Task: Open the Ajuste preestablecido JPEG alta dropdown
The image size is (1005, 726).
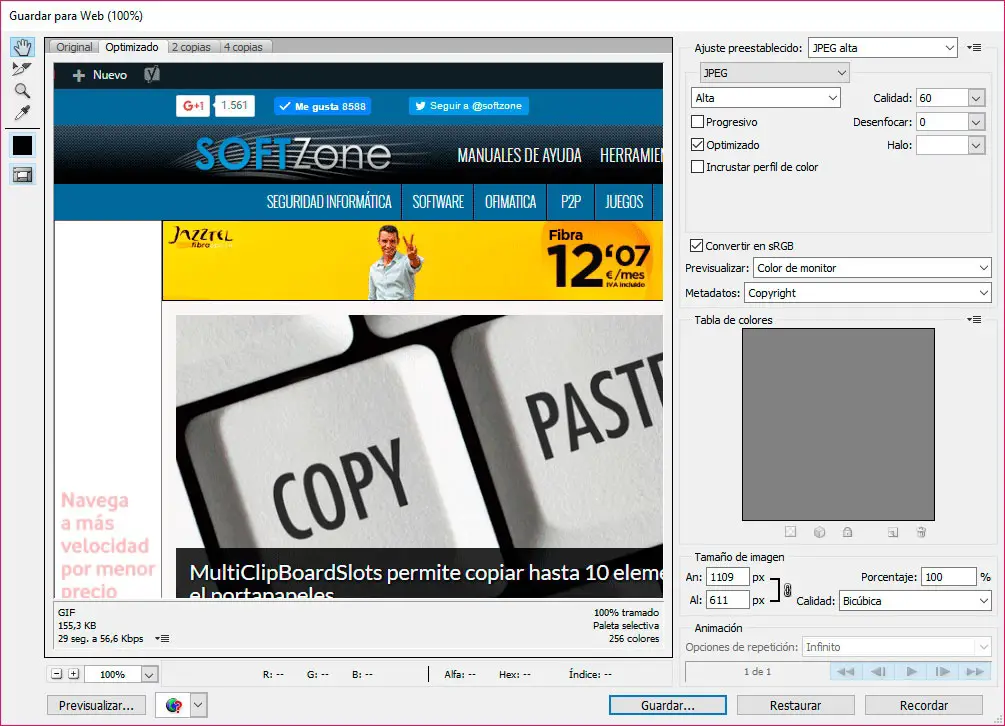Action: tap(883, 47)
